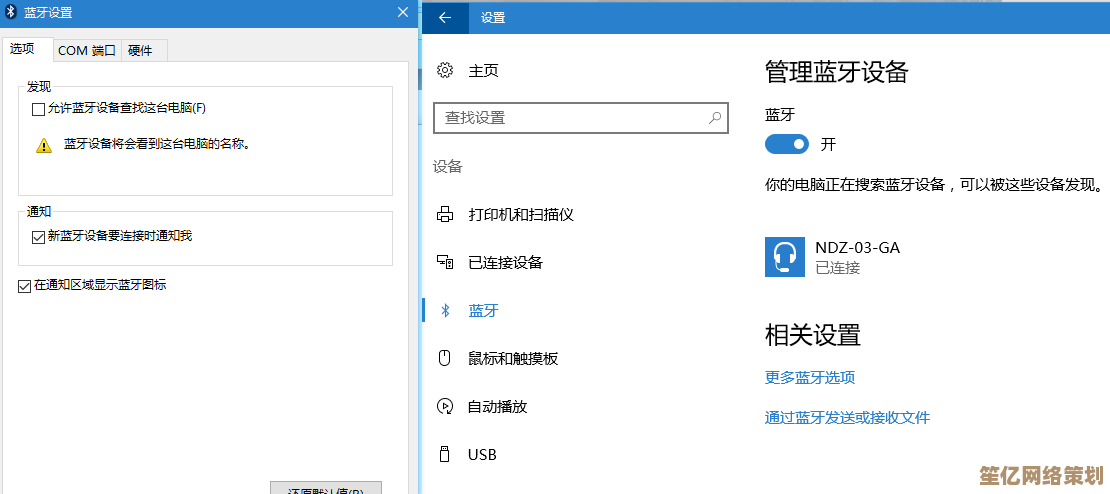
Task: Close the Bluetooth settings dialog
Action: coord(402,13)
